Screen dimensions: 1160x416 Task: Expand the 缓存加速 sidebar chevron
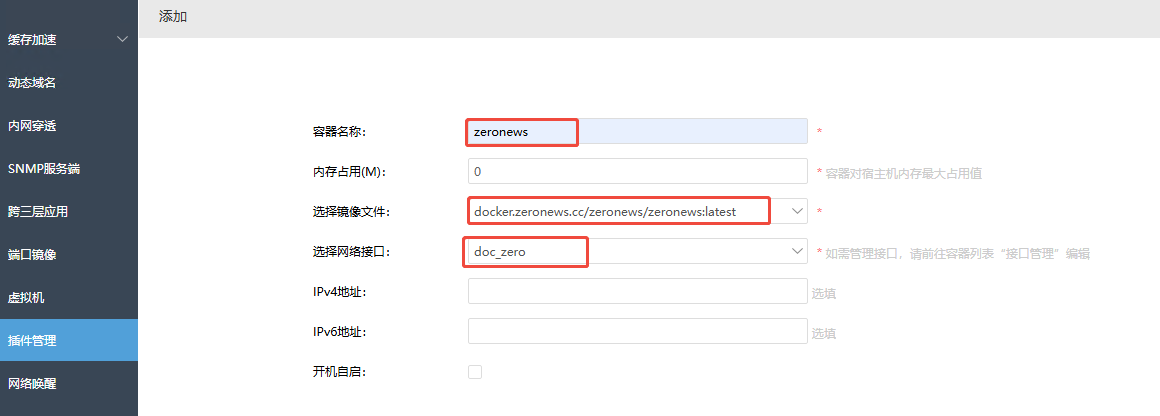tap(123, 39)
